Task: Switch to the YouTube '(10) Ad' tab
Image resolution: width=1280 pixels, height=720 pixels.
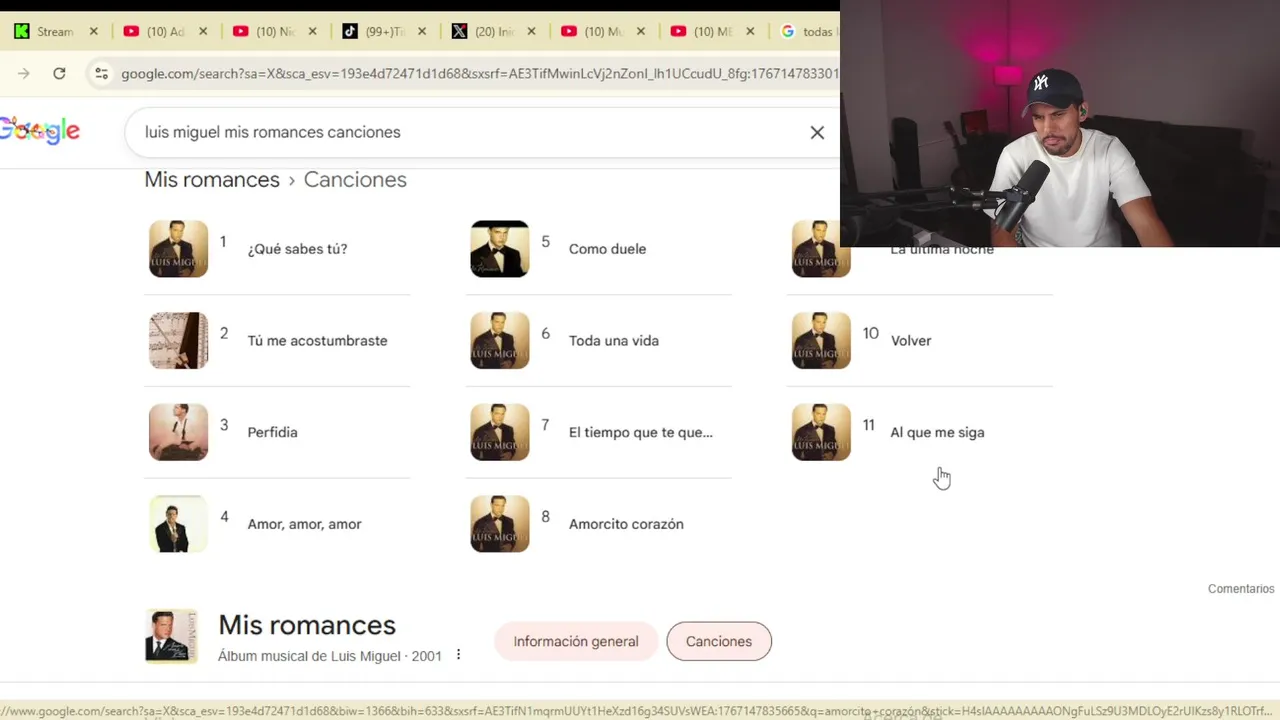Action: point(165,32)
